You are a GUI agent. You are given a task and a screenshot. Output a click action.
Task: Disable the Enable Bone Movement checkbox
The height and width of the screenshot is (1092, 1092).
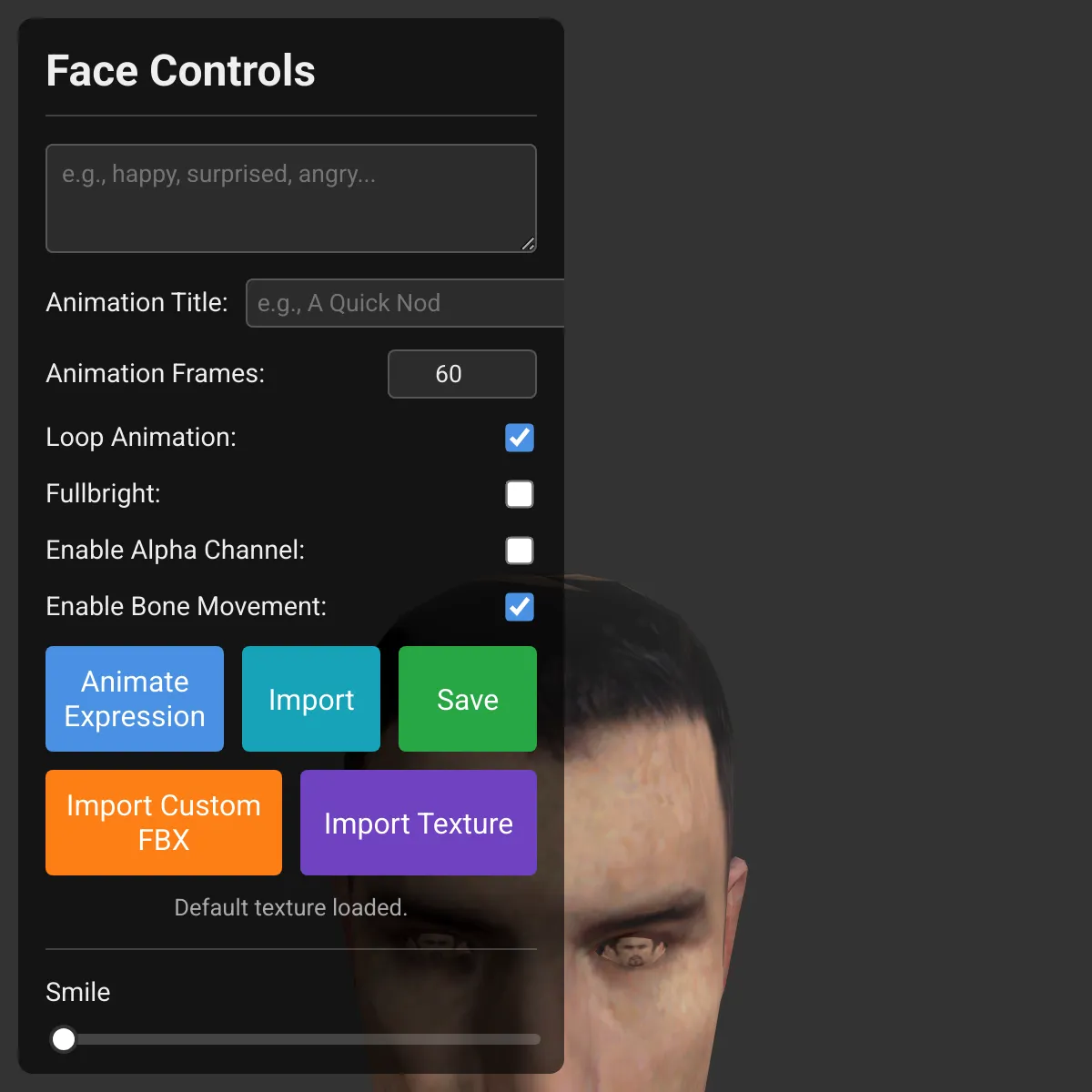click(520, 607)
